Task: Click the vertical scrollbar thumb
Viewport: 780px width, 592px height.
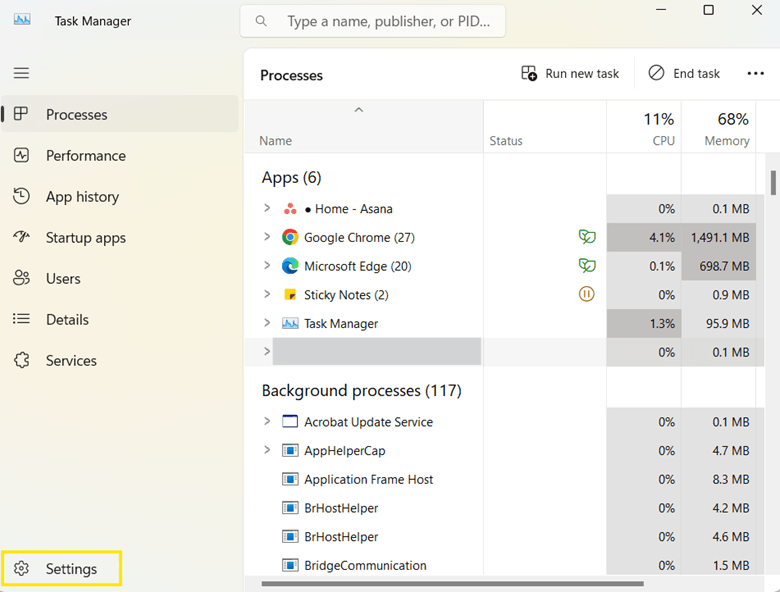Action: coord(773,183)
